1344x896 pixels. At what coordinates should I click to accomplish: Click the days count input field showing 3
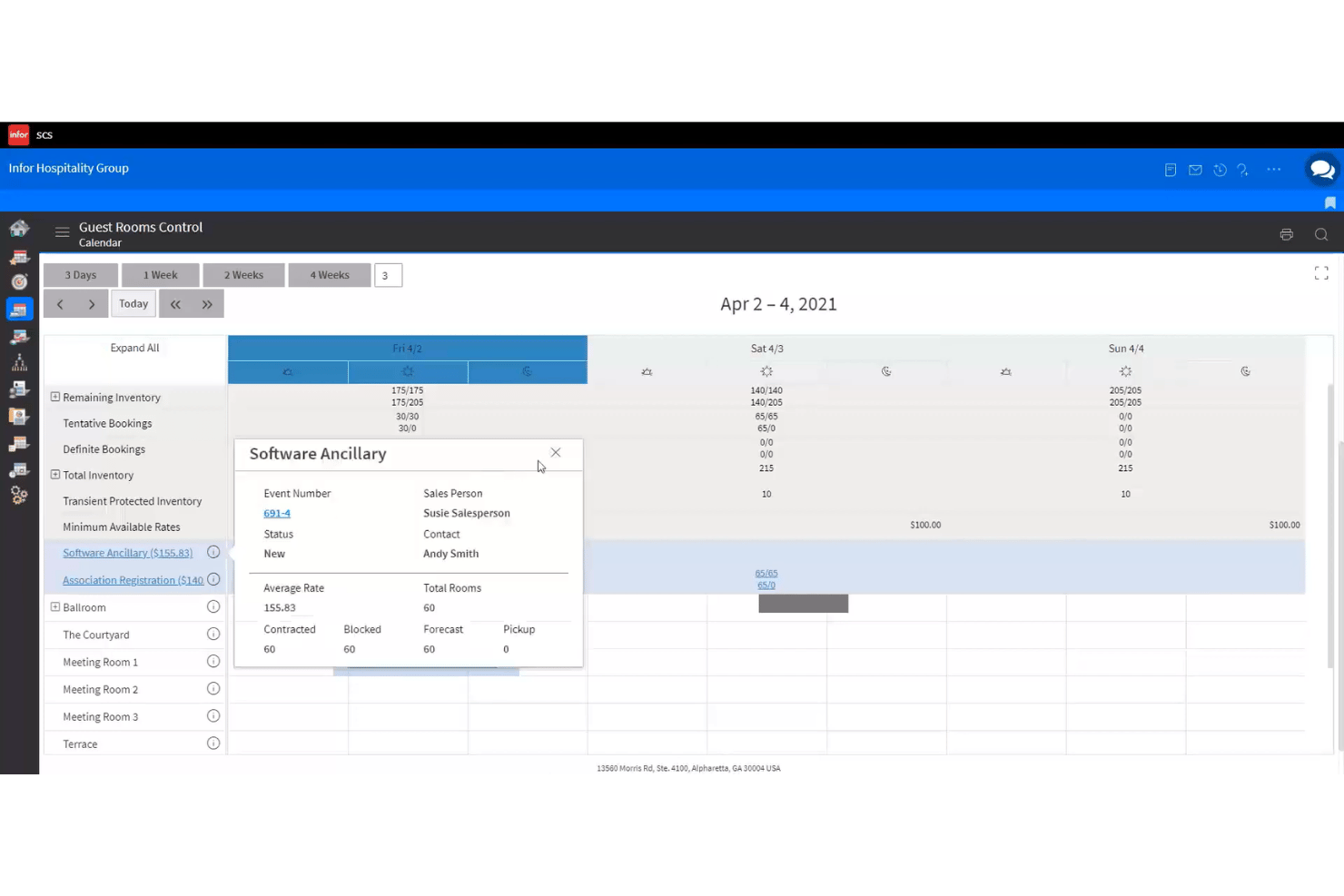tap(388, 275)
